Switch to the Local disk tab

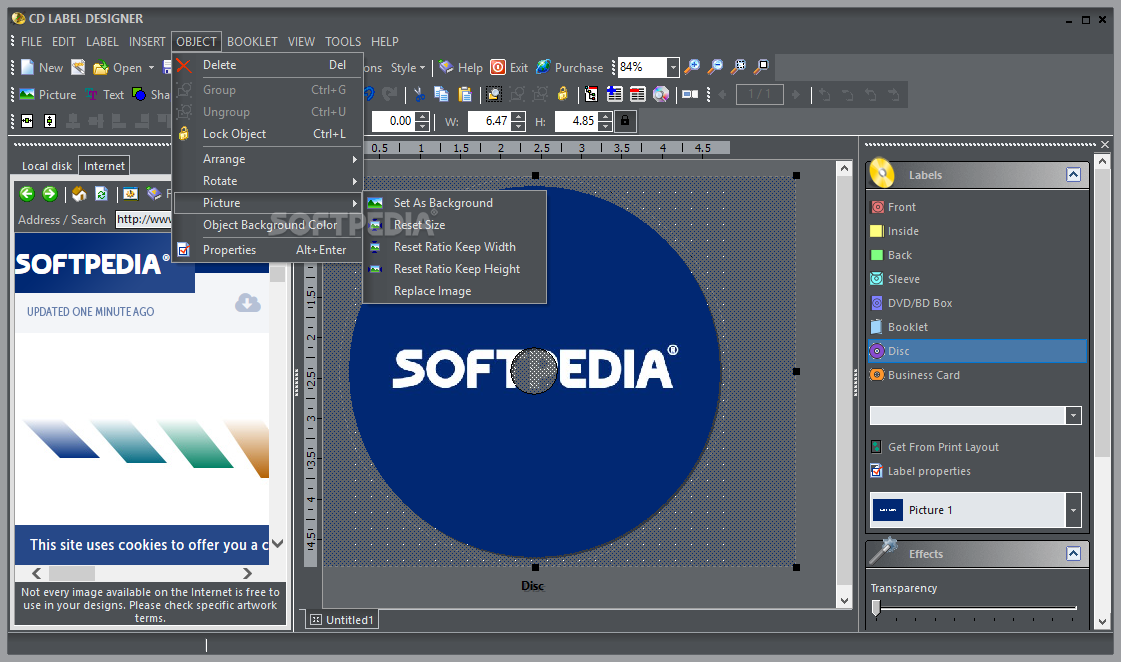46,166
